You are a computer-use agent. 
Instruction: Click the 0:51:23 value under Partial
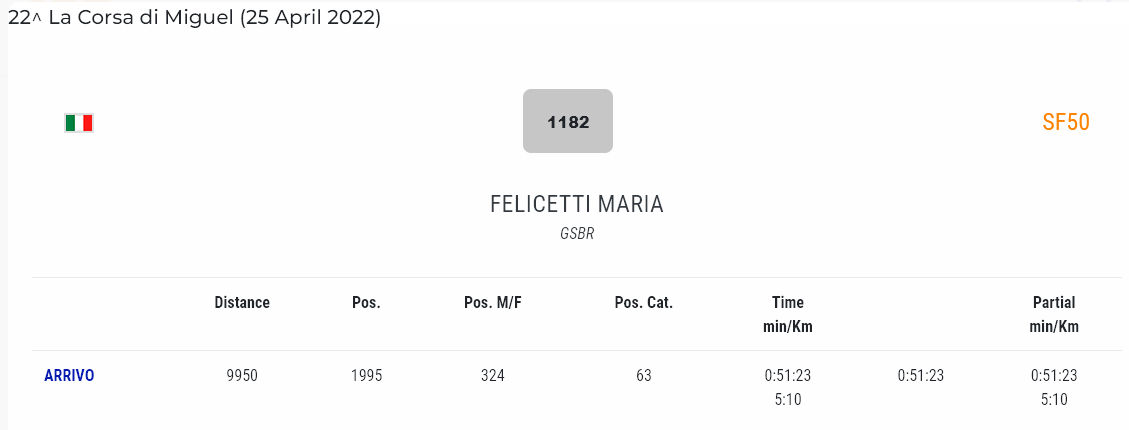point(1054,376)
